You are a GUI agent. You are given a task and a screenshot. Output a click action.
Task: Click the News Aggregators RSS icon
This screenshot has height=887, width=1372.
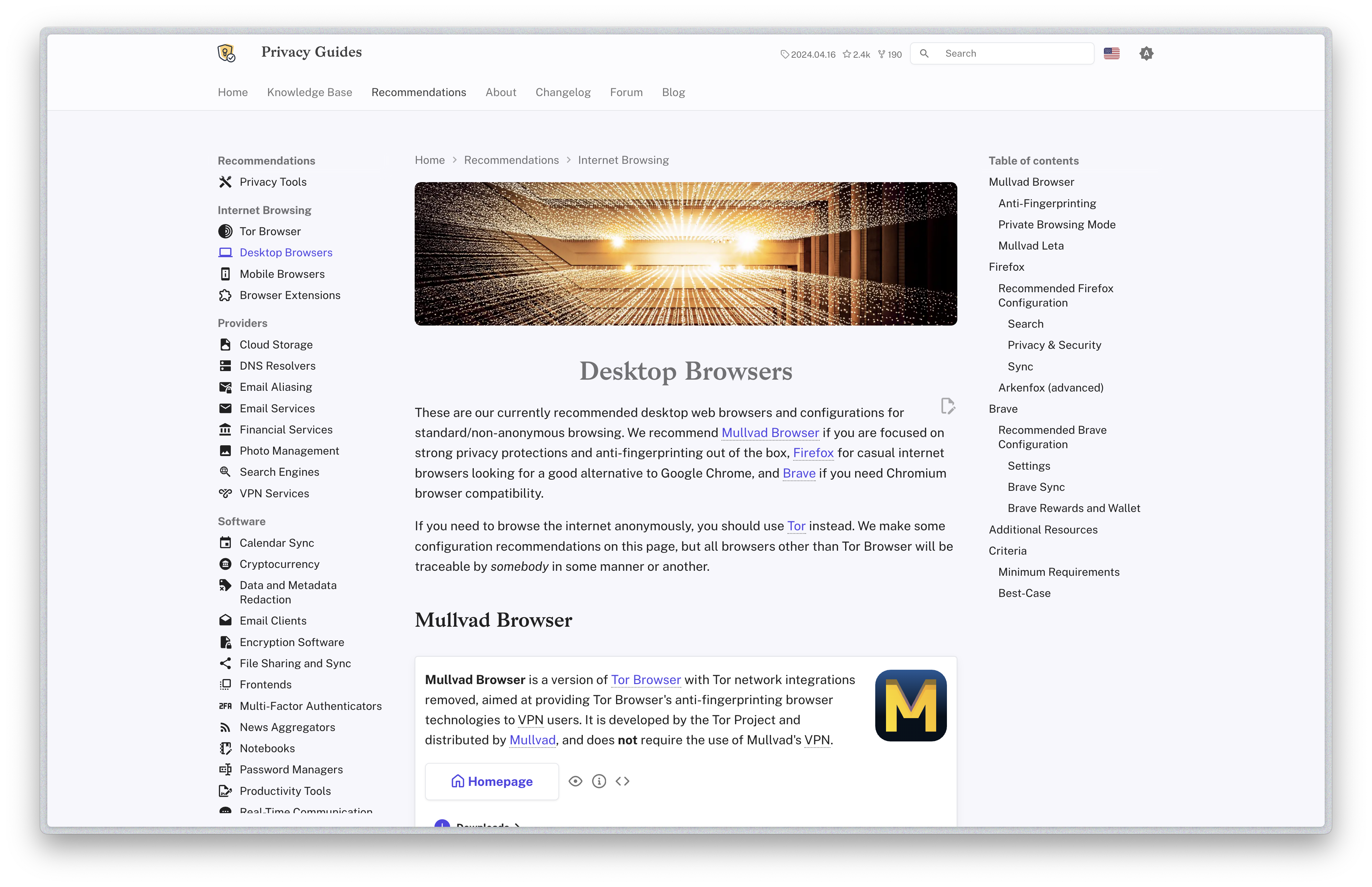coord(225,727)
